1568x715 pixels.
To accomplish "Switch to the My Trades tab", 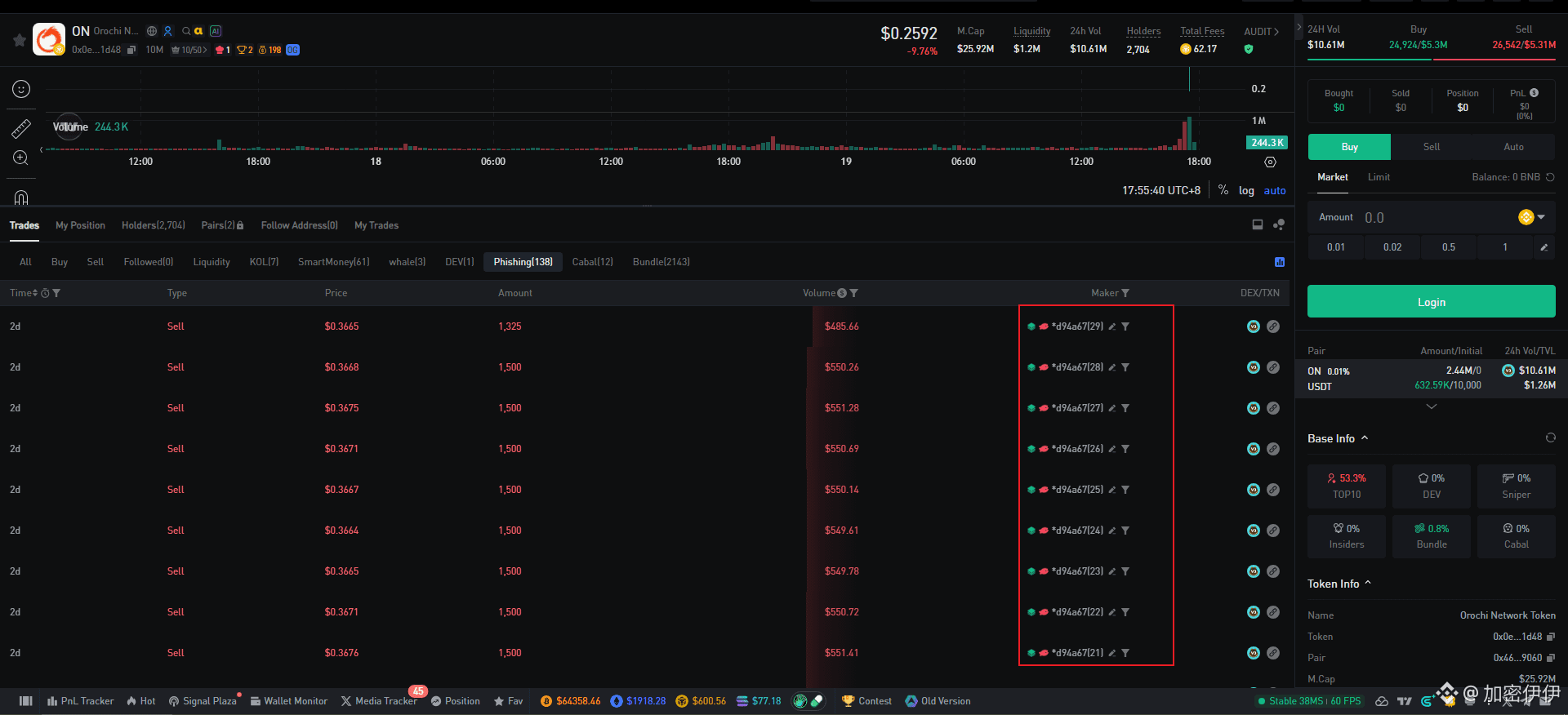I will 376,225.
